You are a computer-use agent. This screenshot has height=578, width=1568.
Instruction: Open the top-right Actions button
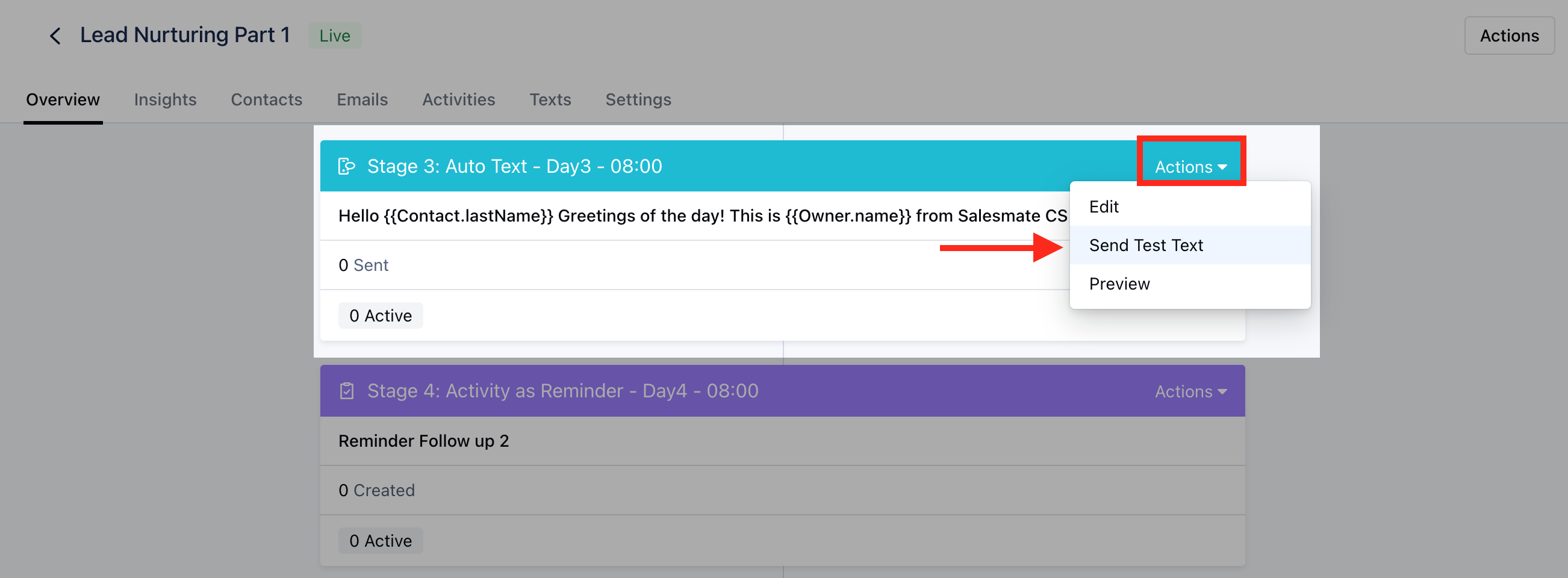point(1509,36)
